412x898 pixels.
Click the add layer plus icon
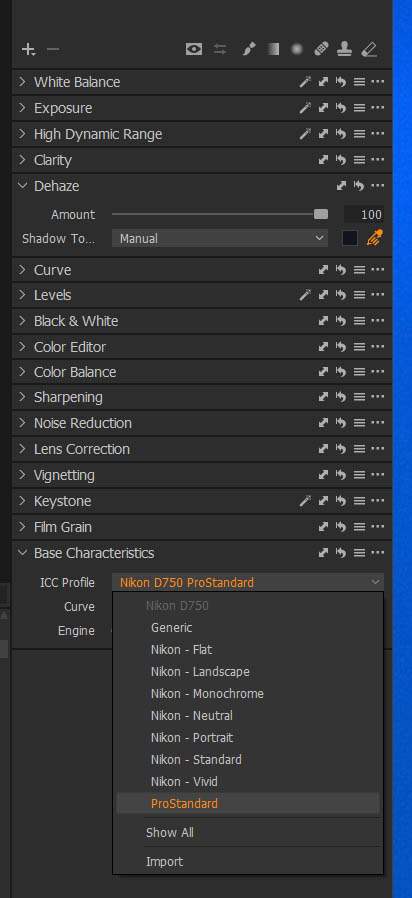click(28, 50)
